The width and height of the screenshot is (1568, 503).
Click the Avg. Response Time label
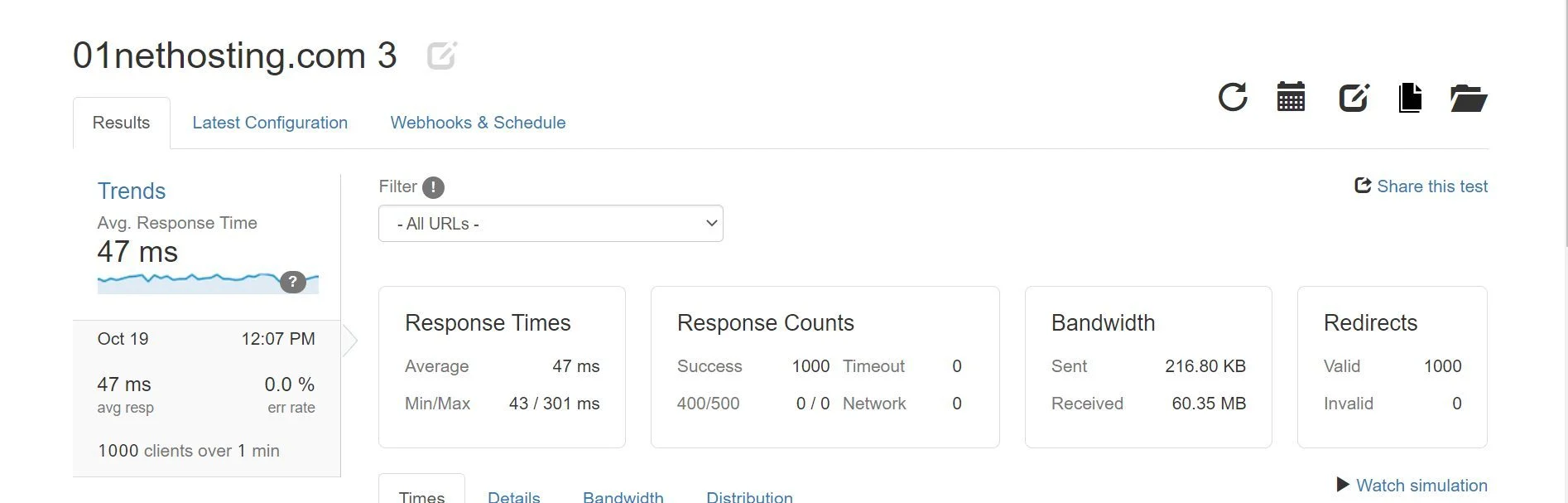(177, 223)
